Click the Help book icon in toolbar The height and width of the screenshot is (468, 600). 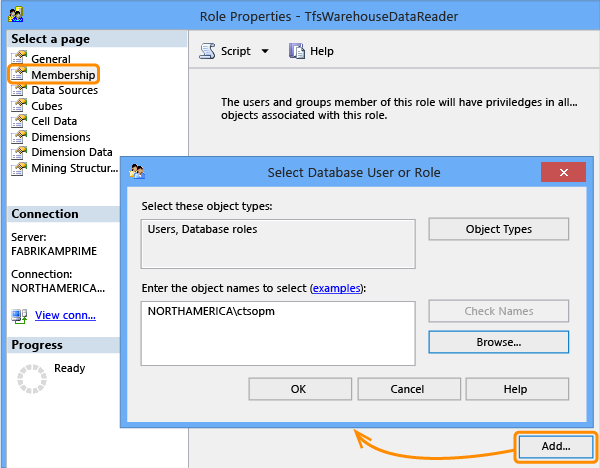pyautogui.click(x=297, y=51)
